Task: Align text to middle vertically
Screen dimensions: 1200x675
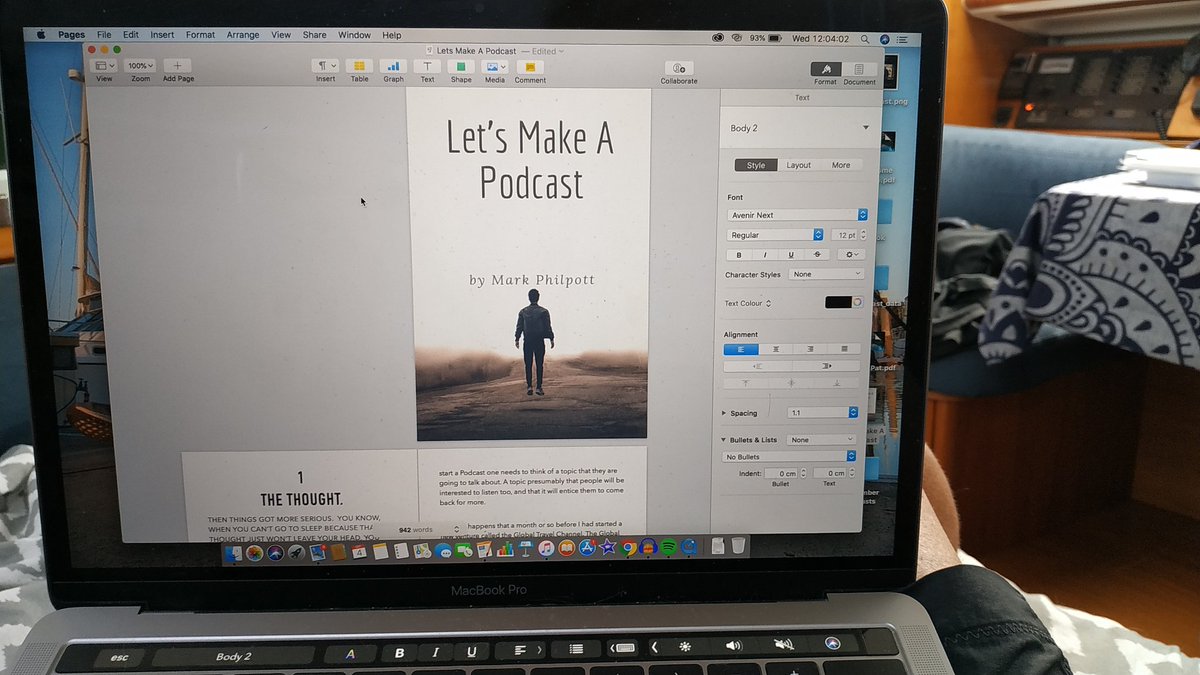Action: point(791,383)
